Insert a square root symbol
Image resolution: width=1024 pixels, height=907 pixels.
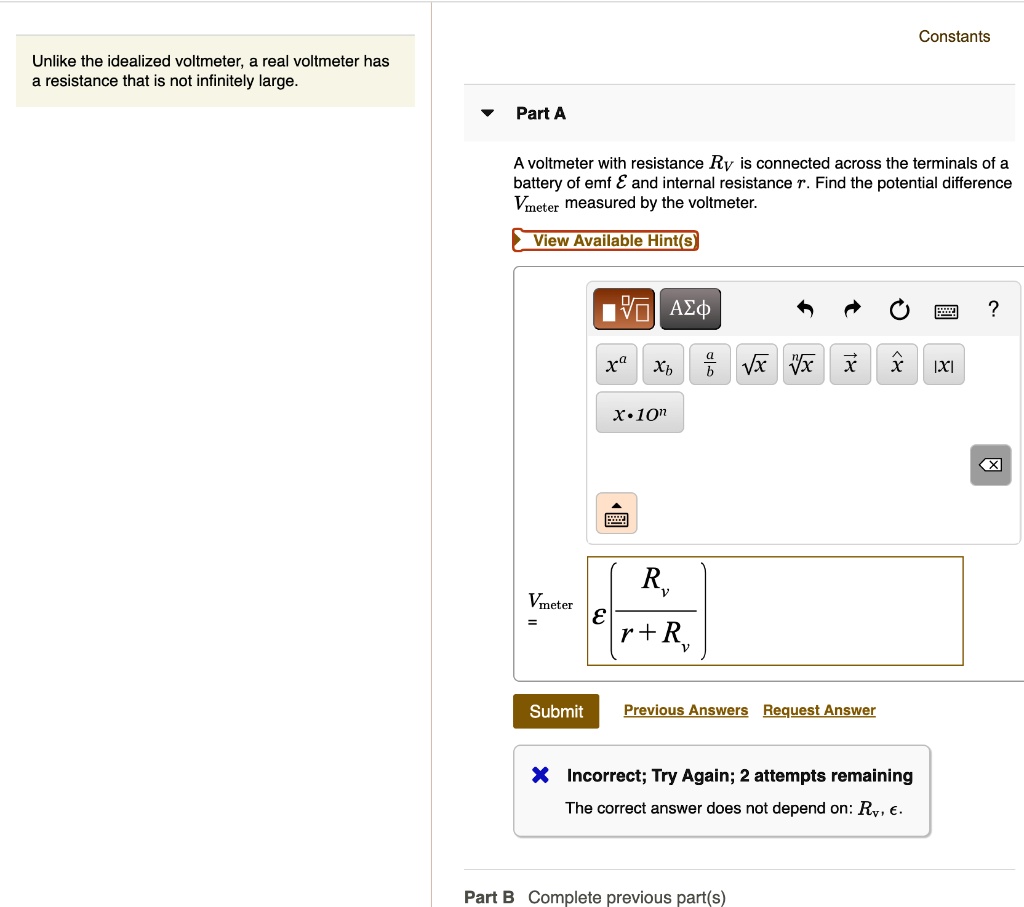point(756,366)
